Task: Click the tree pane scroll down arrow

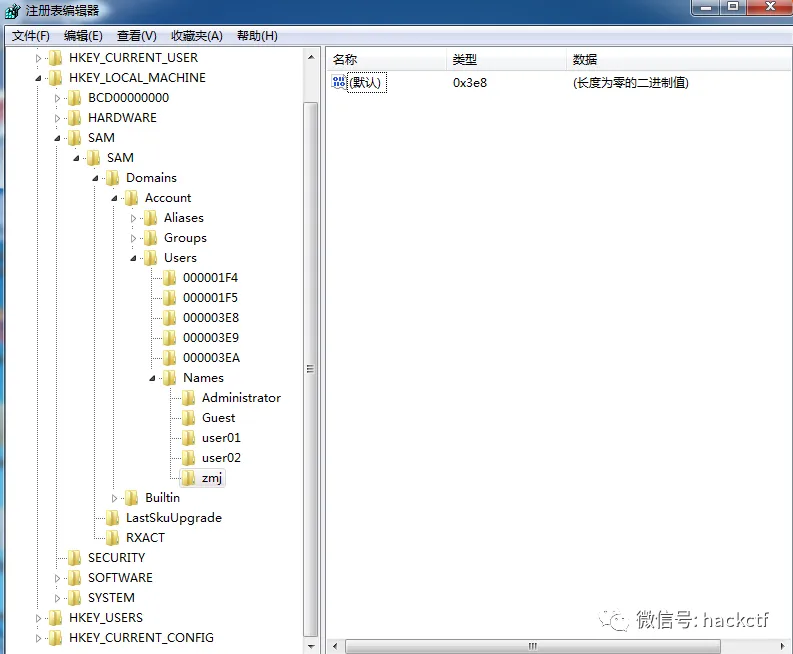Action: point(311,646)
